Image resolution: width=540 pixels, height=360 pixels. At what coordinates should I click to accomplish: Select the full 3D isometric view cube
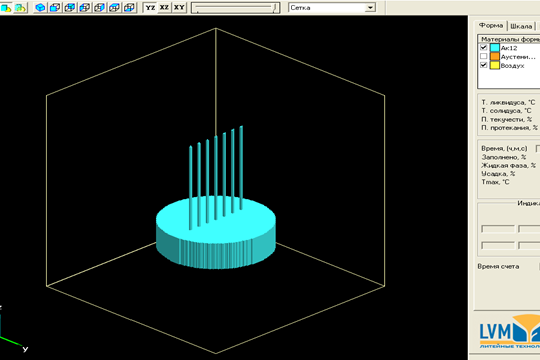pos(40,8)
